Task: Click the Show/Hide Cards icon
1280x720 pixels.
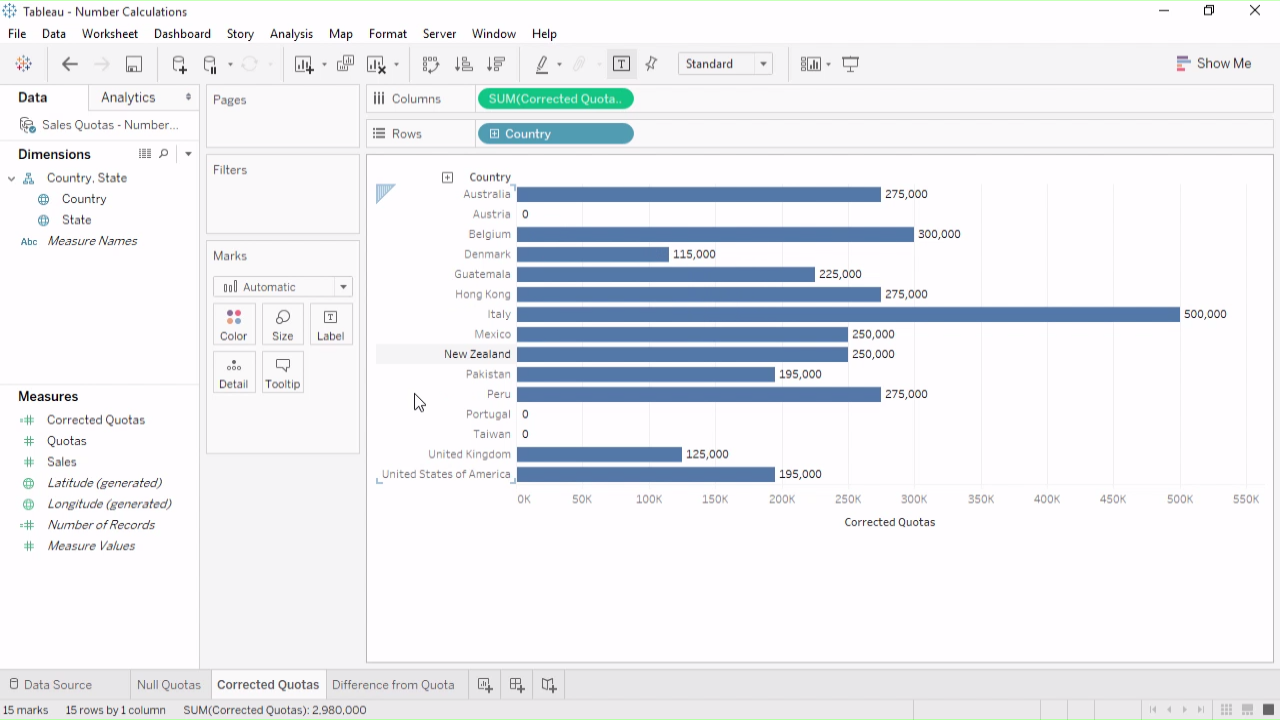Action: pos(811,64)
